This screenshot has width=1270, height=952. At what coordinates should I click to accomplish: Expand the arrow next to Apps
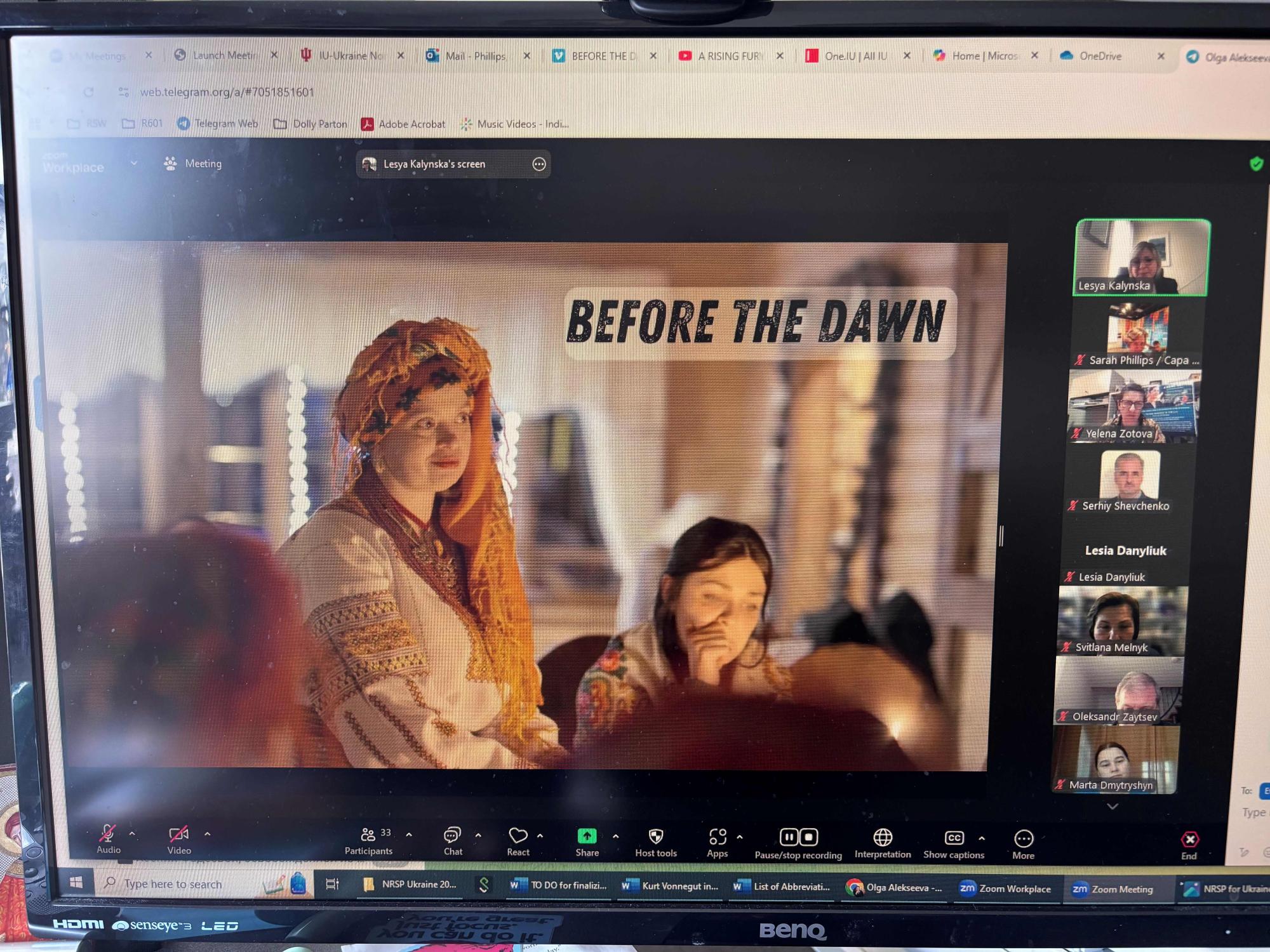coord(740,837)
